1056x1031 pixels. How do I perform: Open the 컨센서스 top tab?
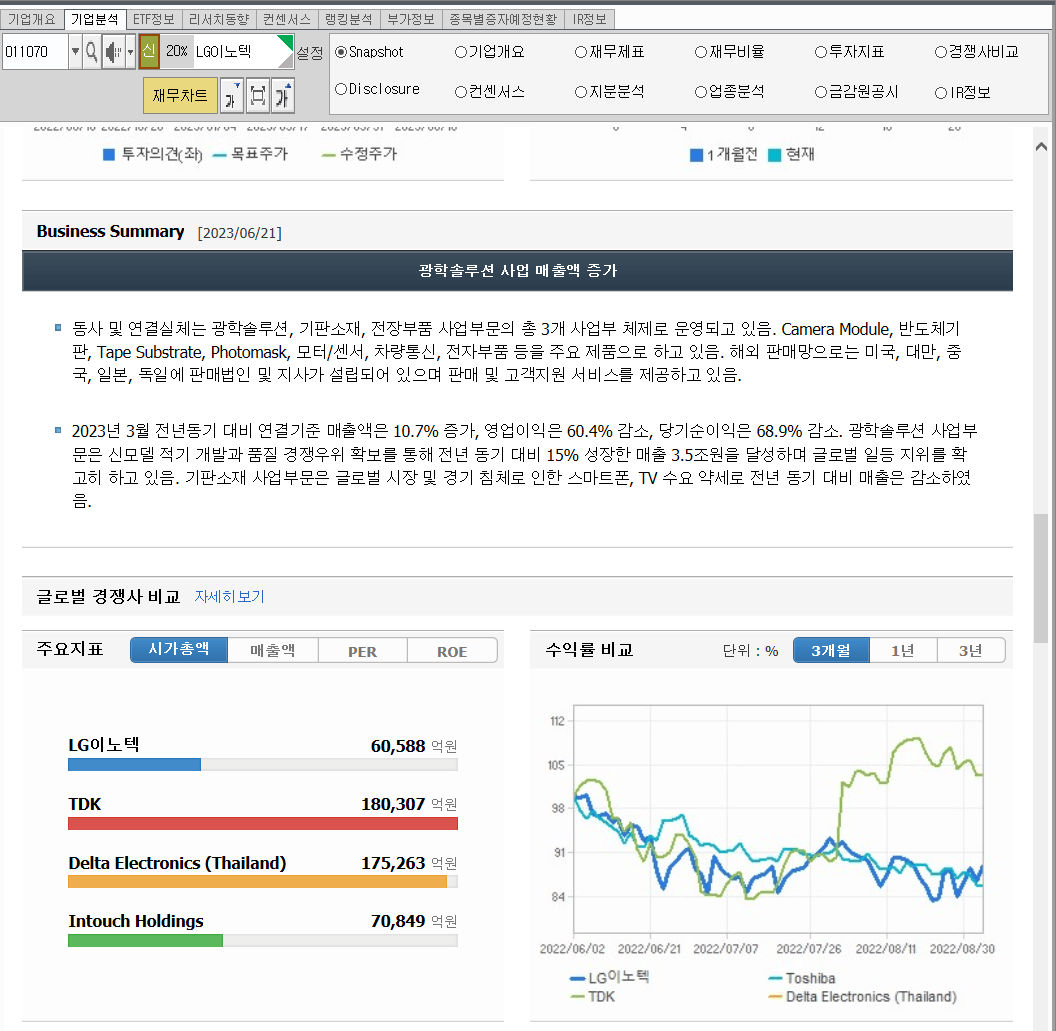(287, 20)
